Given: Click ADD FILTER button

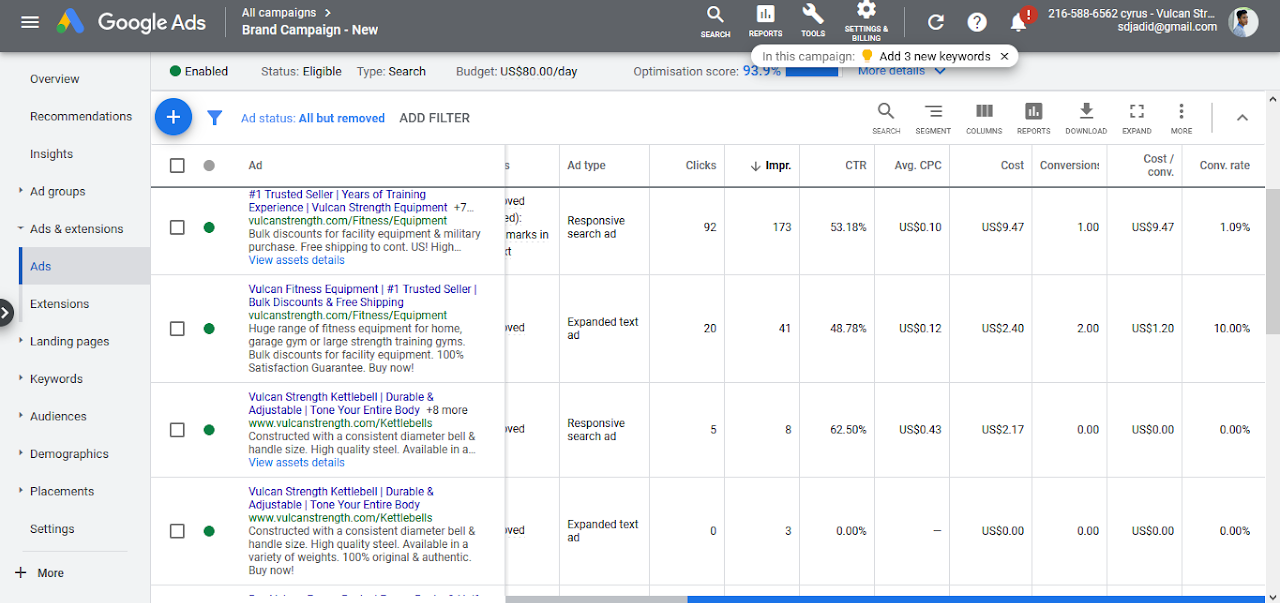Looking at the screenshot, I should pyautogui.click(x=434, y=118).
